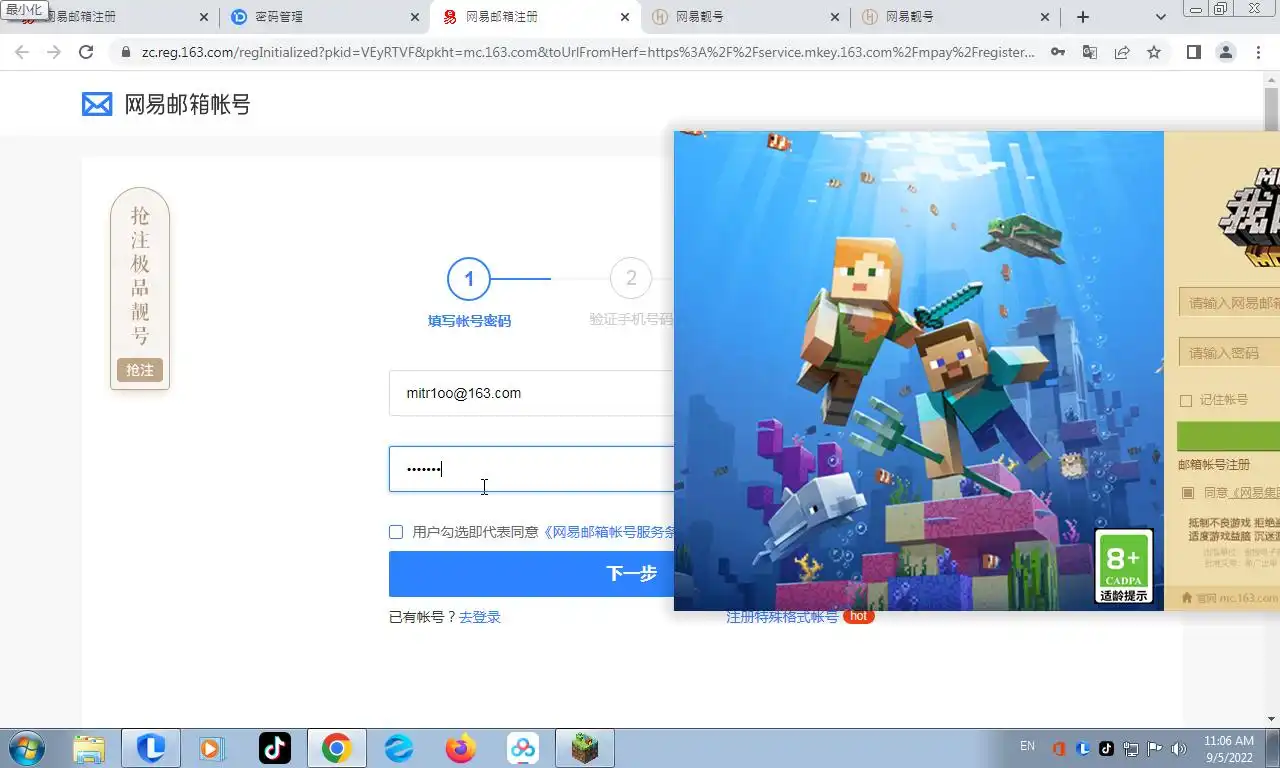Open the cloud drive taskbar icon
The height and width of the screenshot is (768, 1280).
pos(523,748)
